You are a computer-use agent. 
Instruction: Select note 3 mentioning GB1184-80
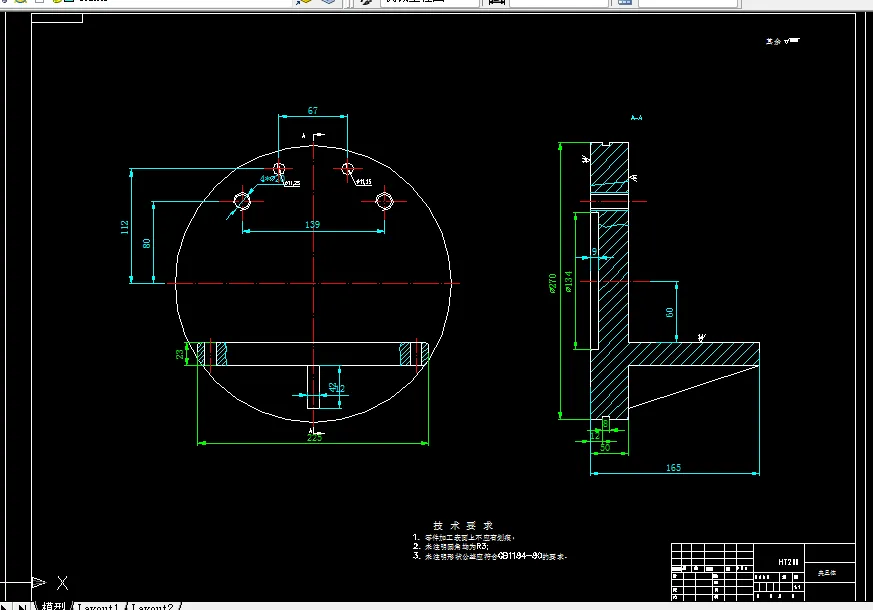[x=490, y=556]
